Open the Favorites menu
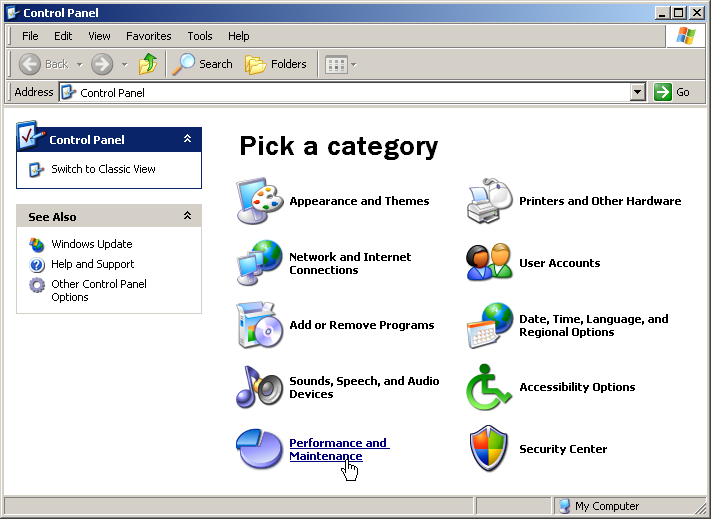Screen dimensions: 711x519 [x=149, y=36]
